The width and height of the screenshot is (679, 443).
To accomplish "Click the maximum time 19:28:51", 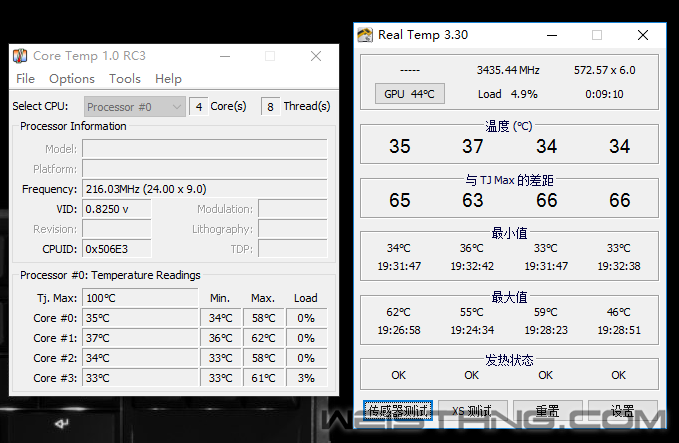I will tap(619, 330).
